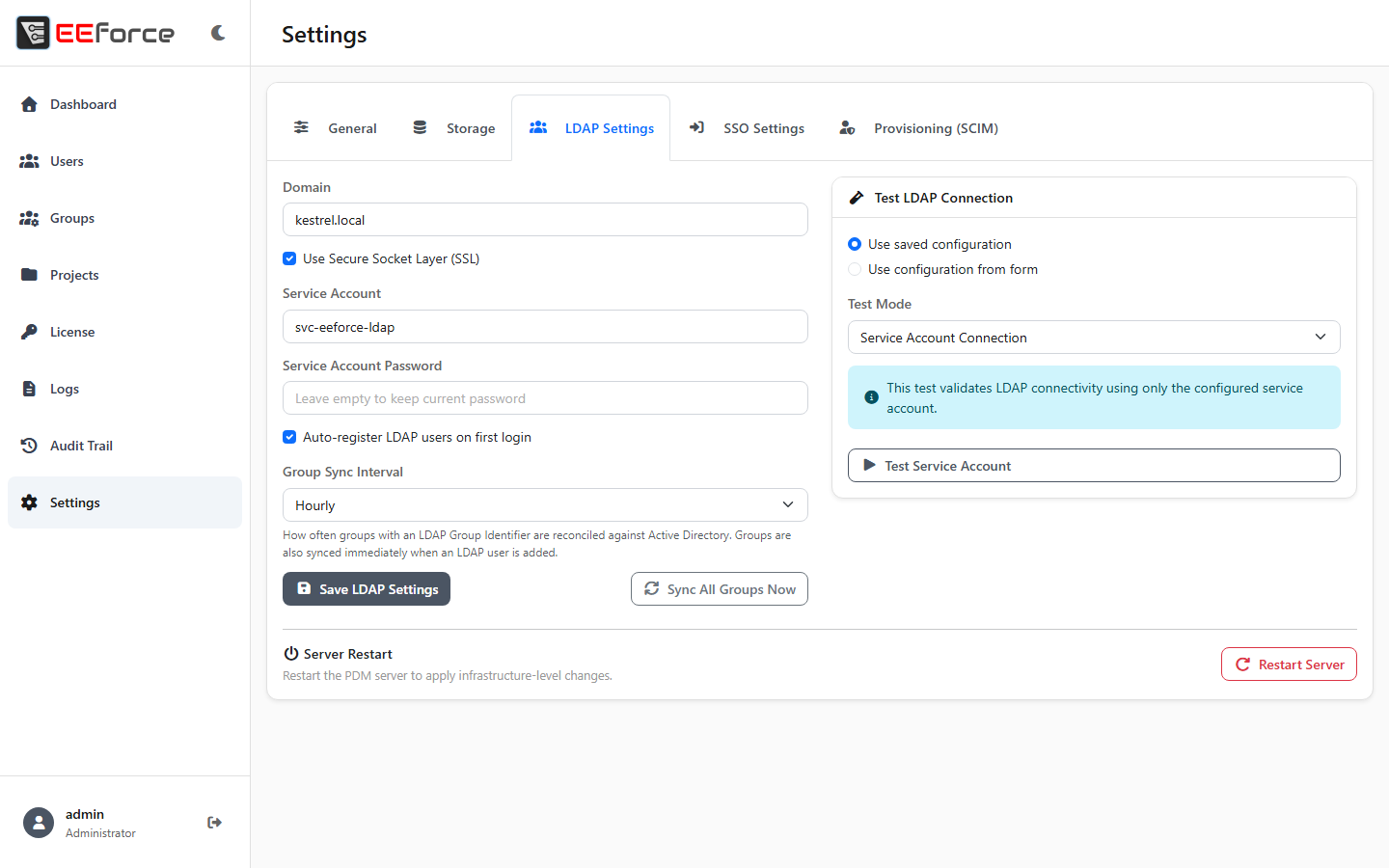Click the admin avatar icon
Screen dimensions: 1389x868
coord(39,823)
